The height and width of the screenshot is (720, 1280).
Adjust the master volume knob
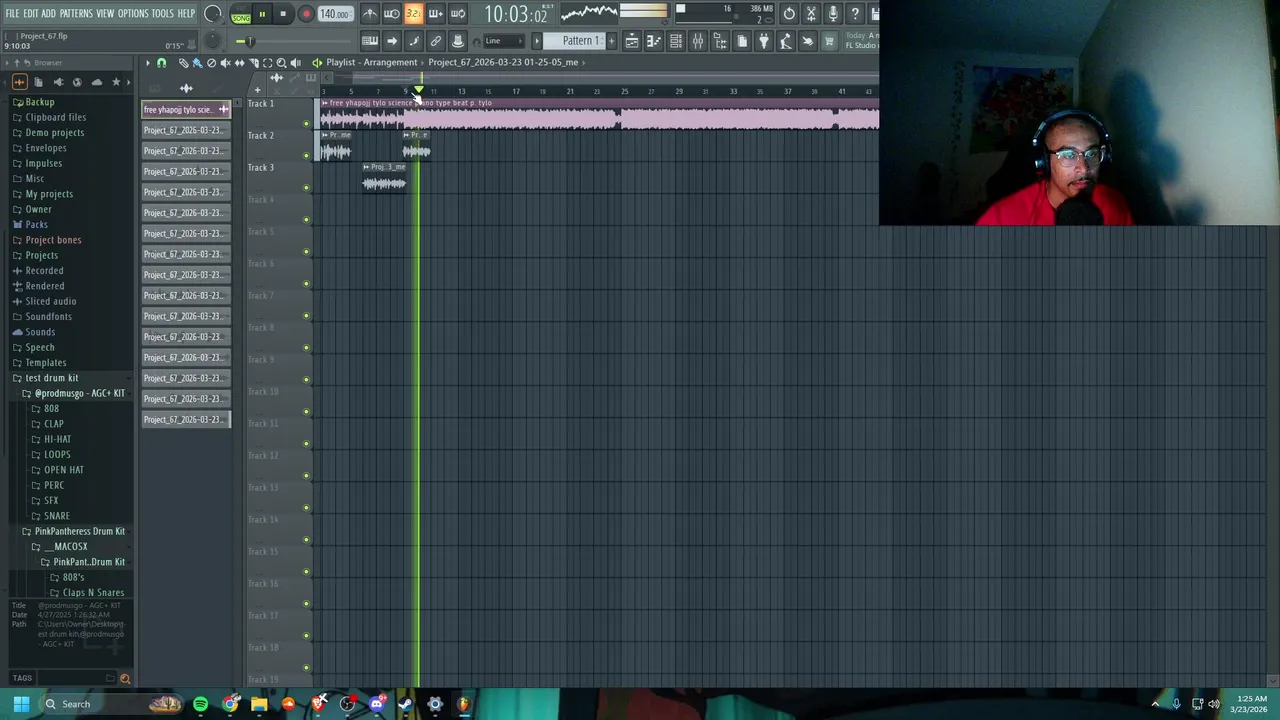(213, 14)
